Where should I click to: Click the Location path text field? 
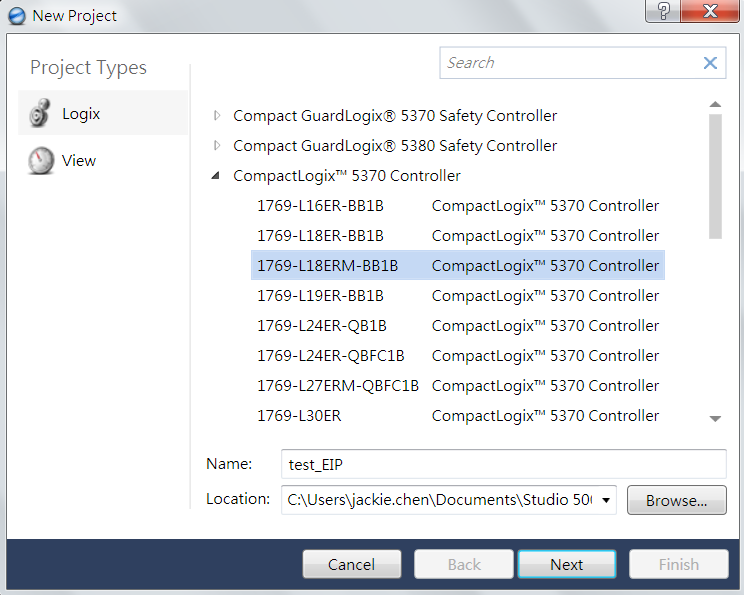pos(439,500)
